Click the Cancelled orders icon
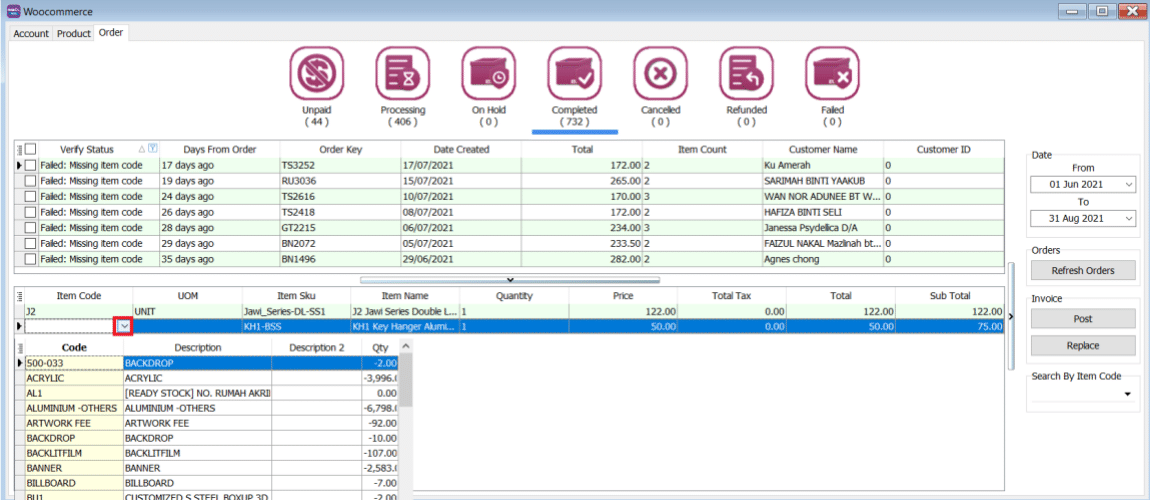The width and height of the screenshot is (1150, 500). tap(660, 74)
